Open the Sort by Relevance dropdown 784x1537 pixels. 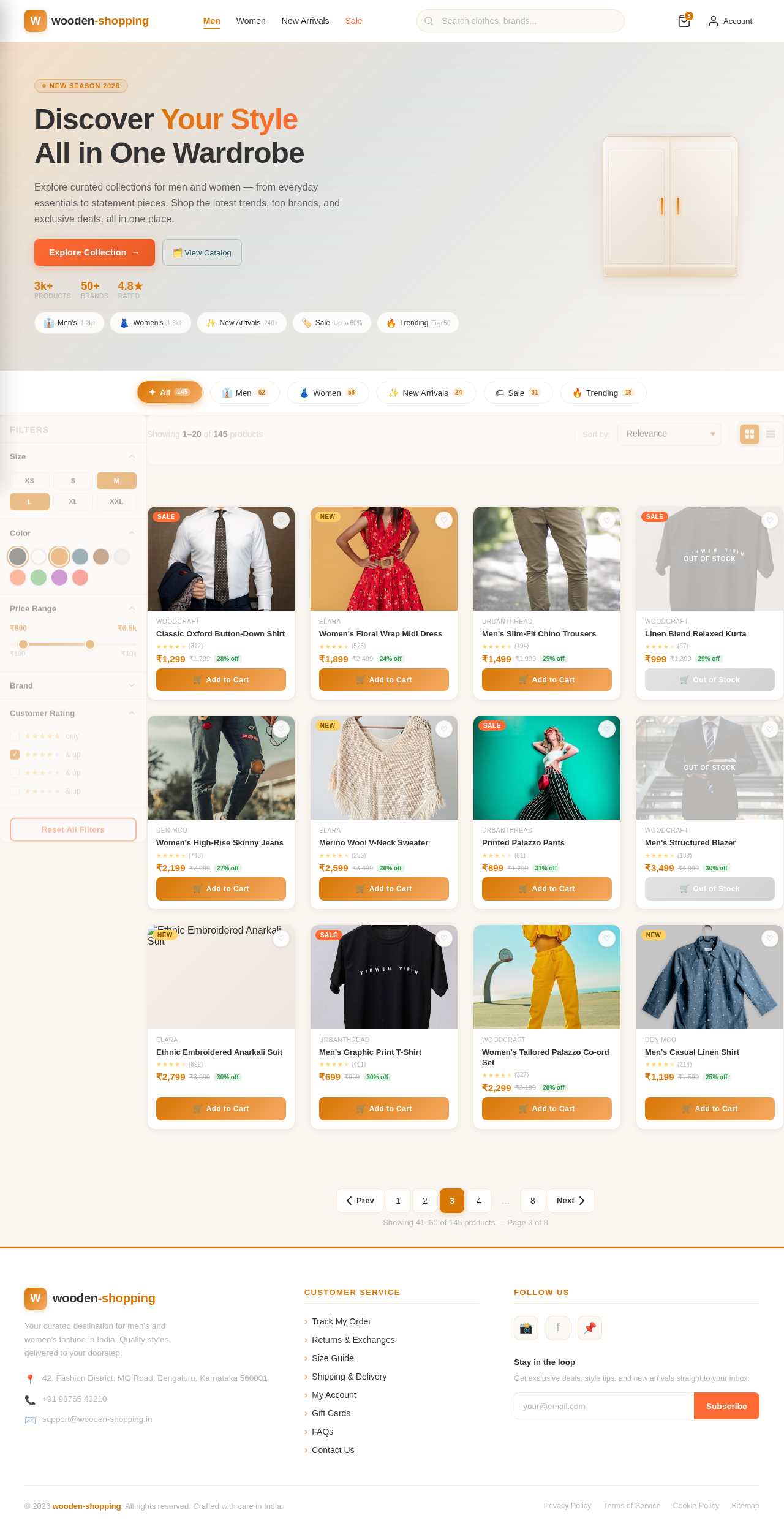click(x=669, y=434)
